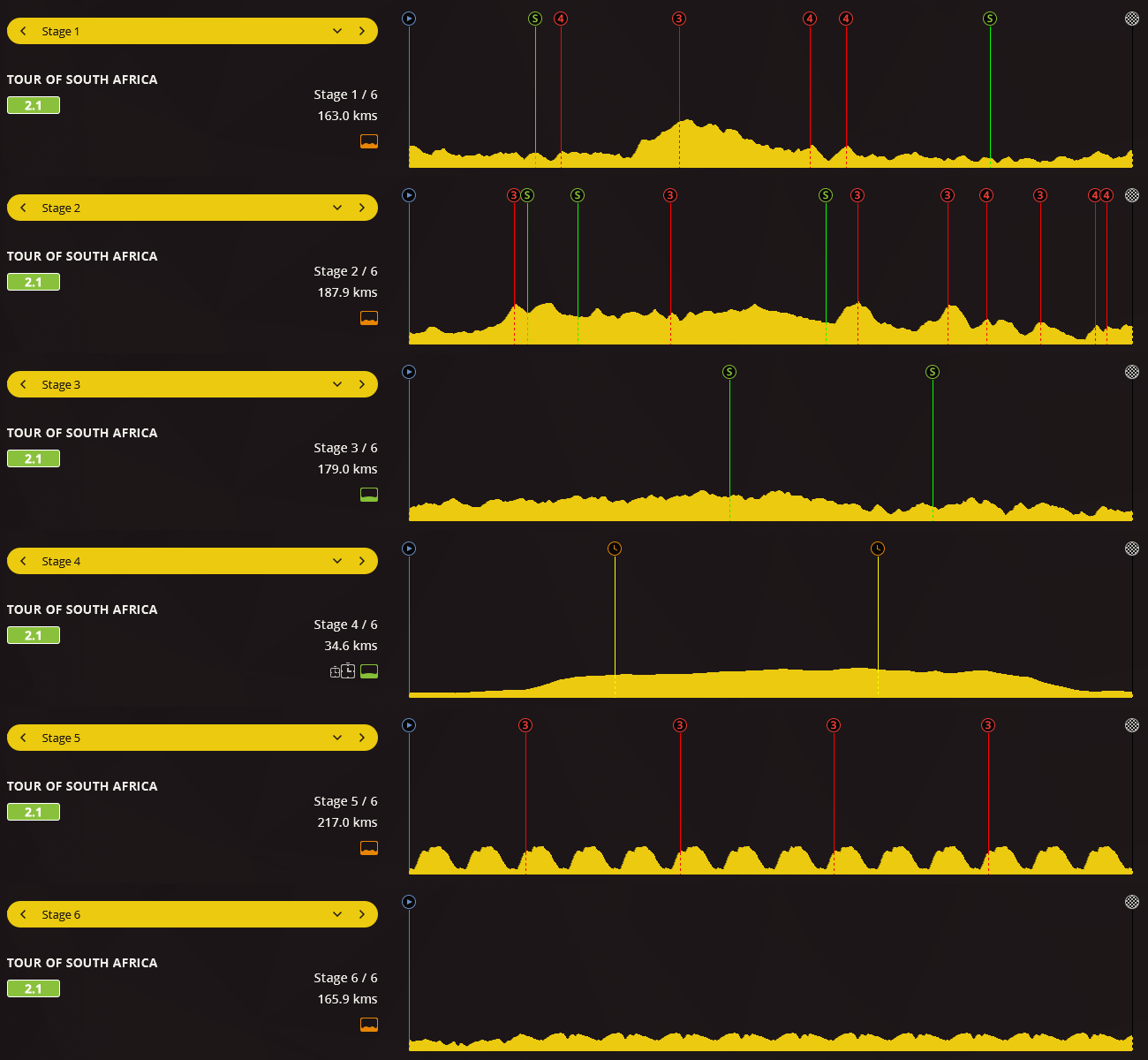Image resolution: width=1148 pixels, height=1060 pixels.
Task: Click the Stage 3 flat terrain icon
Action: pyautogui.click(x=369, y=495)
